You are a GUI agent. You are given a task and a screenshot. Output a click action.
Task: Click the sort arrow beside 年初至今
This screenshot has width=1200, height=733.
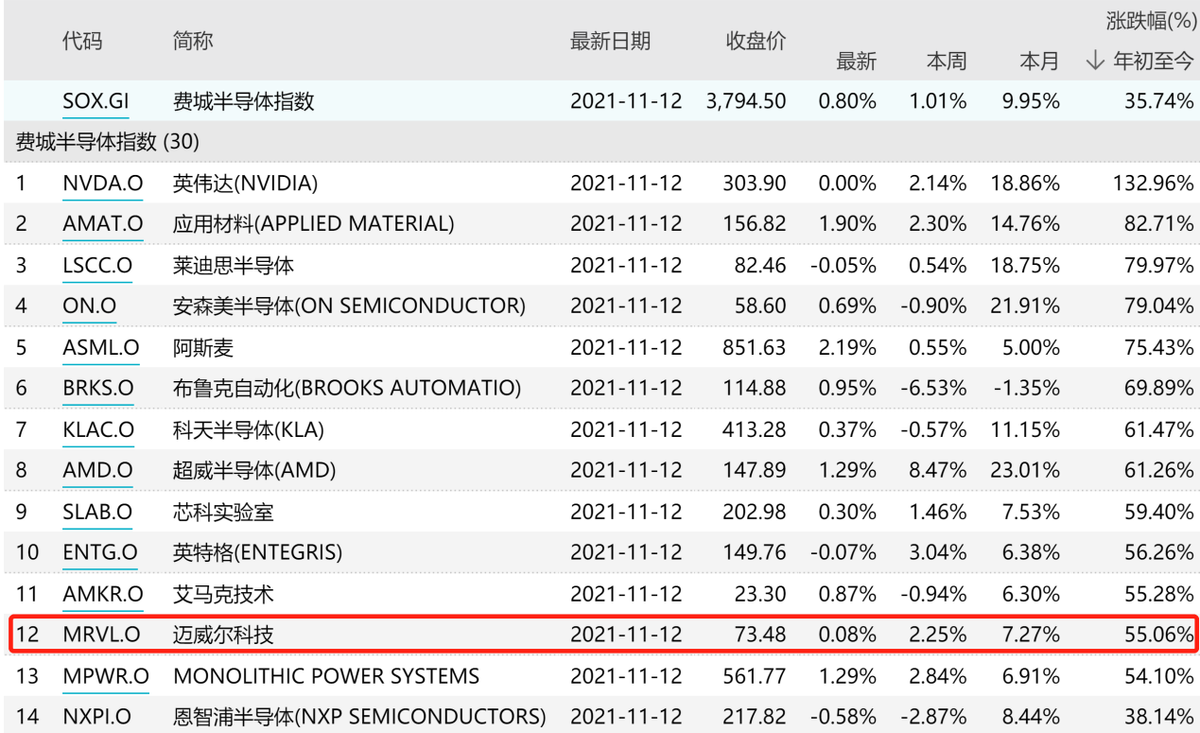point(1095,62)
